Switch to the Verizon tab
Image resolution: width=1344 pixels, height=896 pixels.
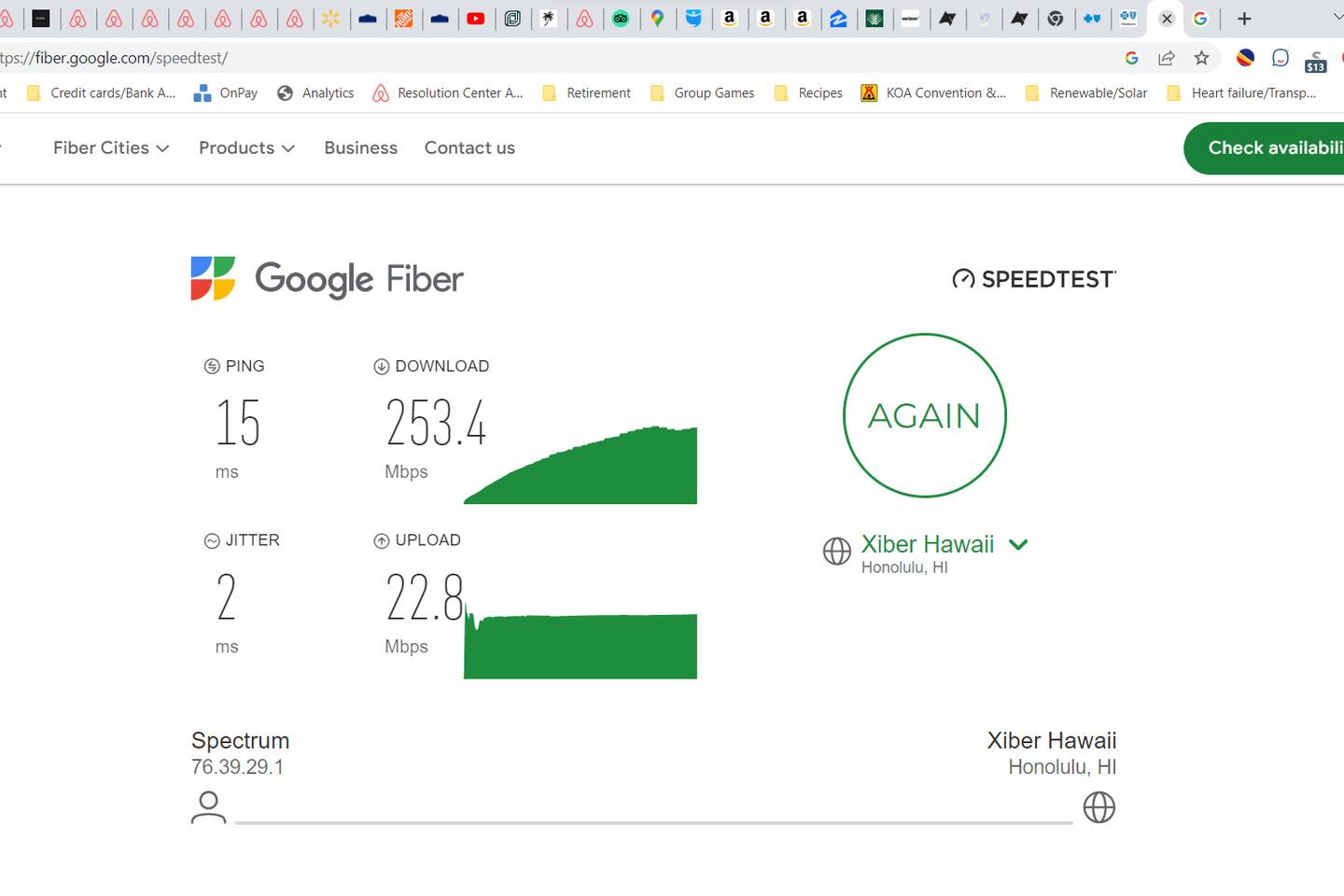910,19
